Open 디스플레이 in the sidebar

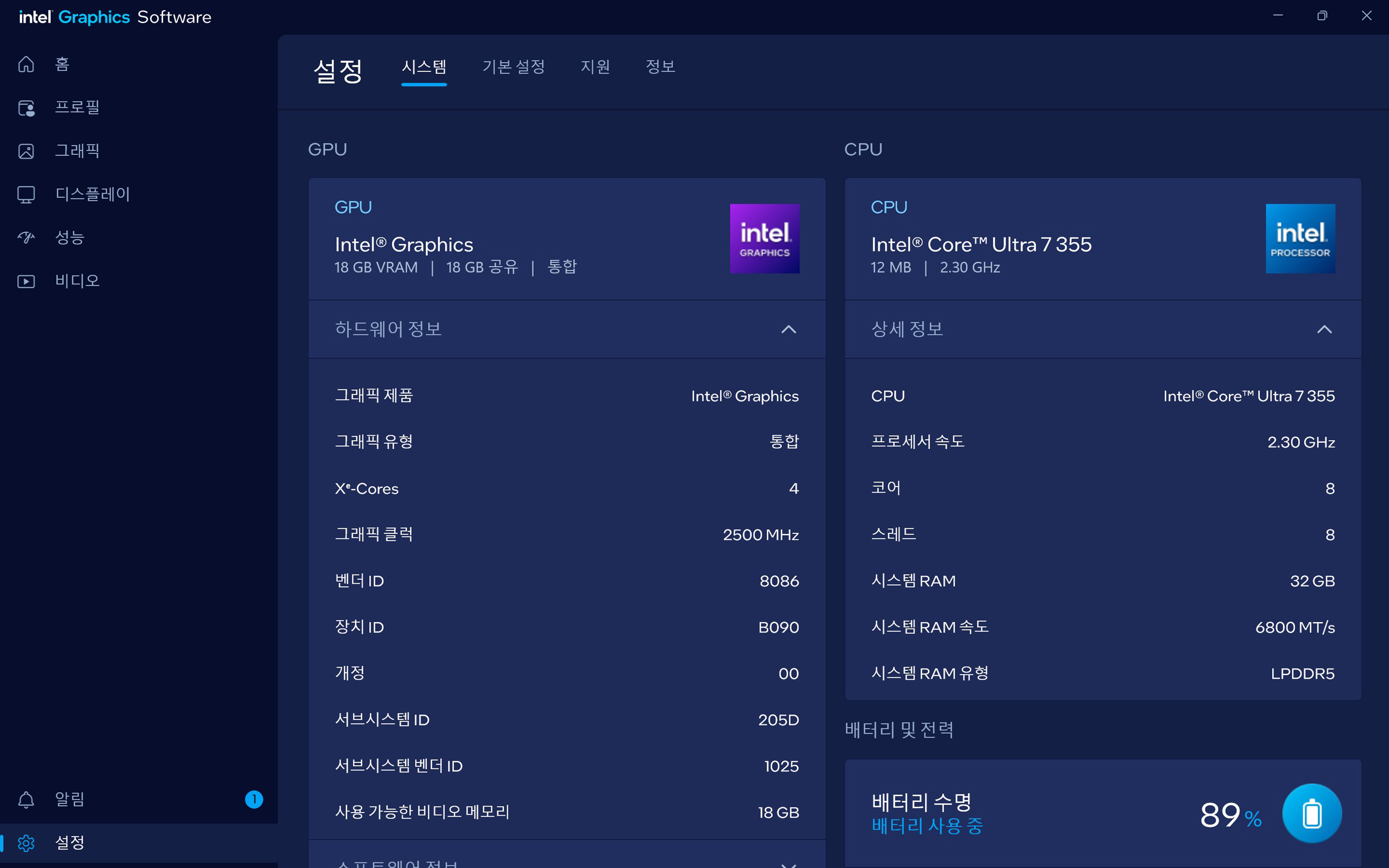pos(93,194)
